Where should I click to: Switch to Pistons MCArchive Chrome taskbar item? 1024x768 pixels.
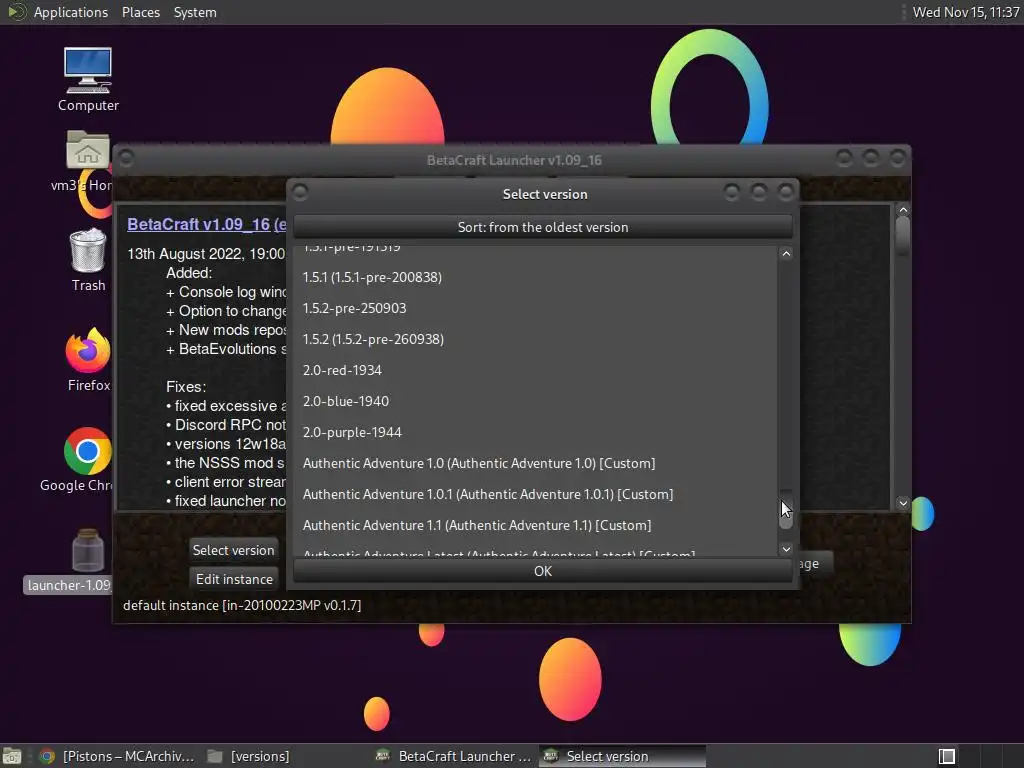(118, 756)
